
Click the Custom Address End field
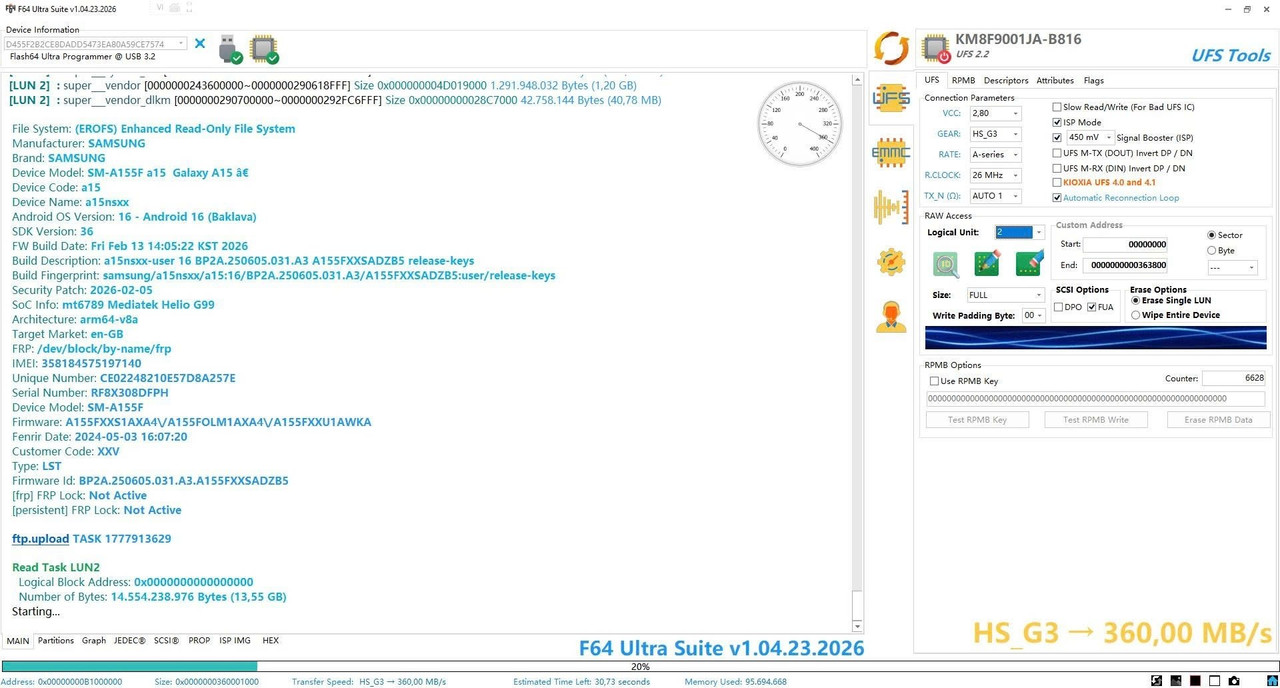(1126, 265)
